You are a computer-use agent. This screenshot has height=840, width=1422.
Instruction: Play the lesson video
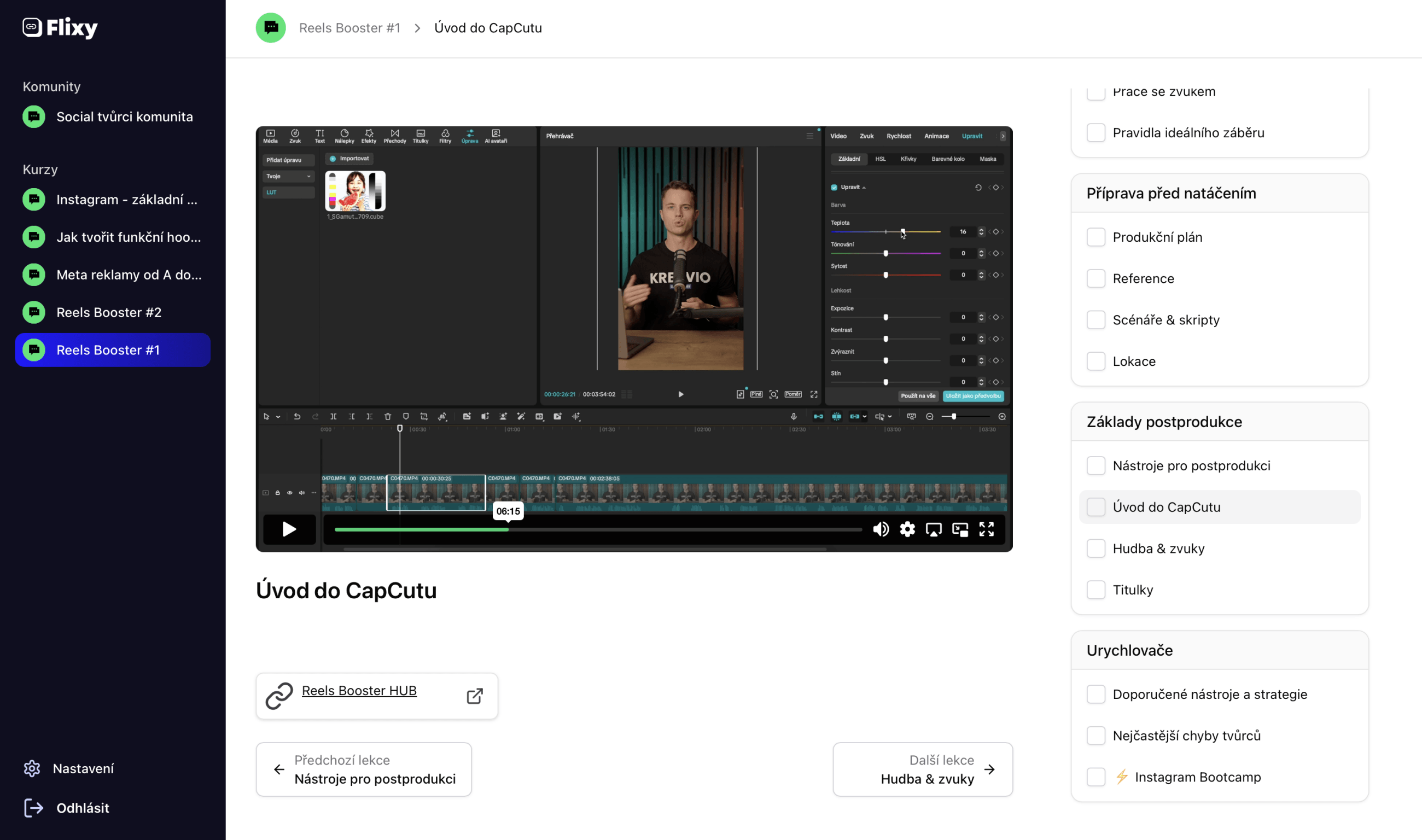tap(289, 529)
